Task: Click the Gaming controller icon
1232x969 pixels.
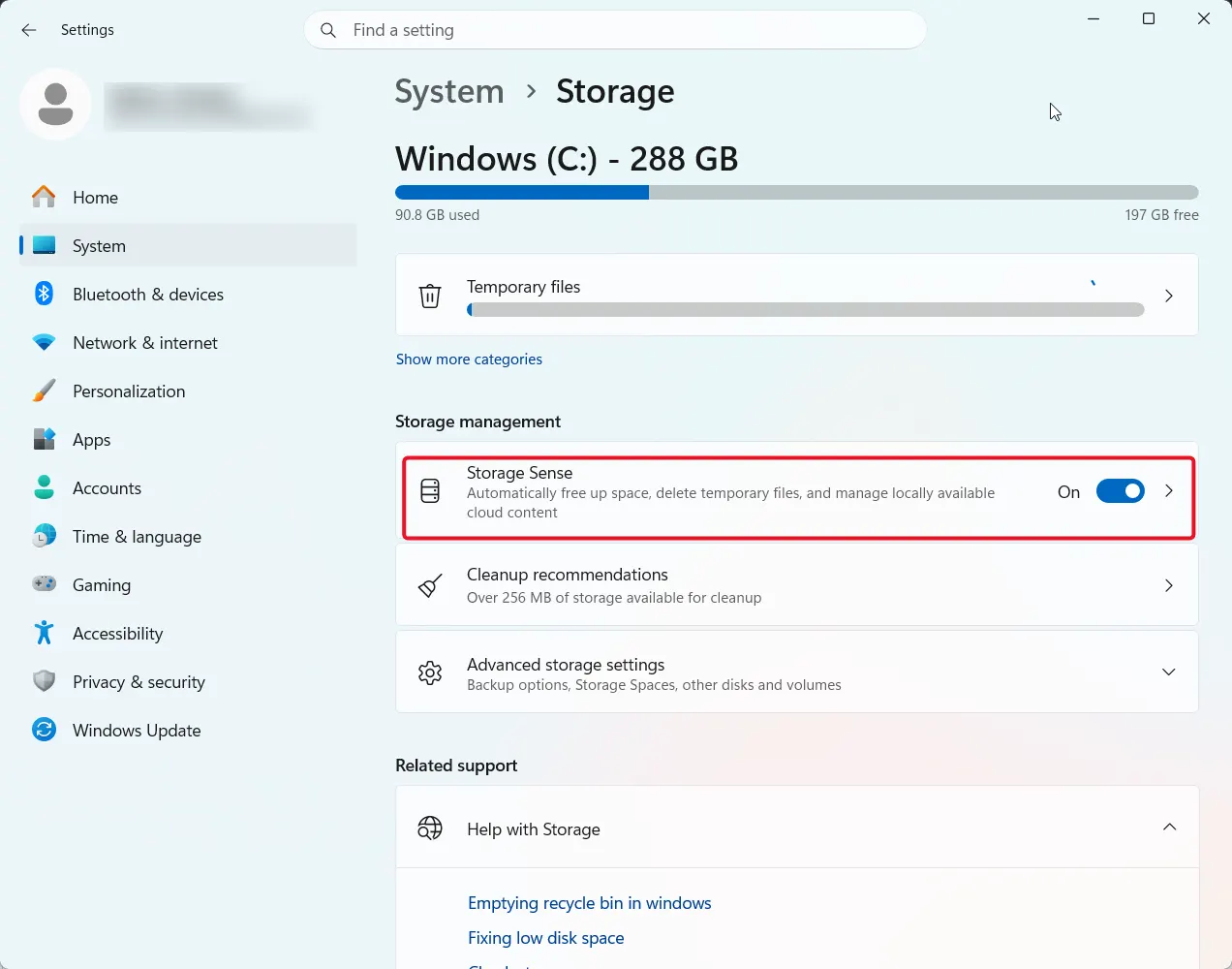Action: pos(44,584)
